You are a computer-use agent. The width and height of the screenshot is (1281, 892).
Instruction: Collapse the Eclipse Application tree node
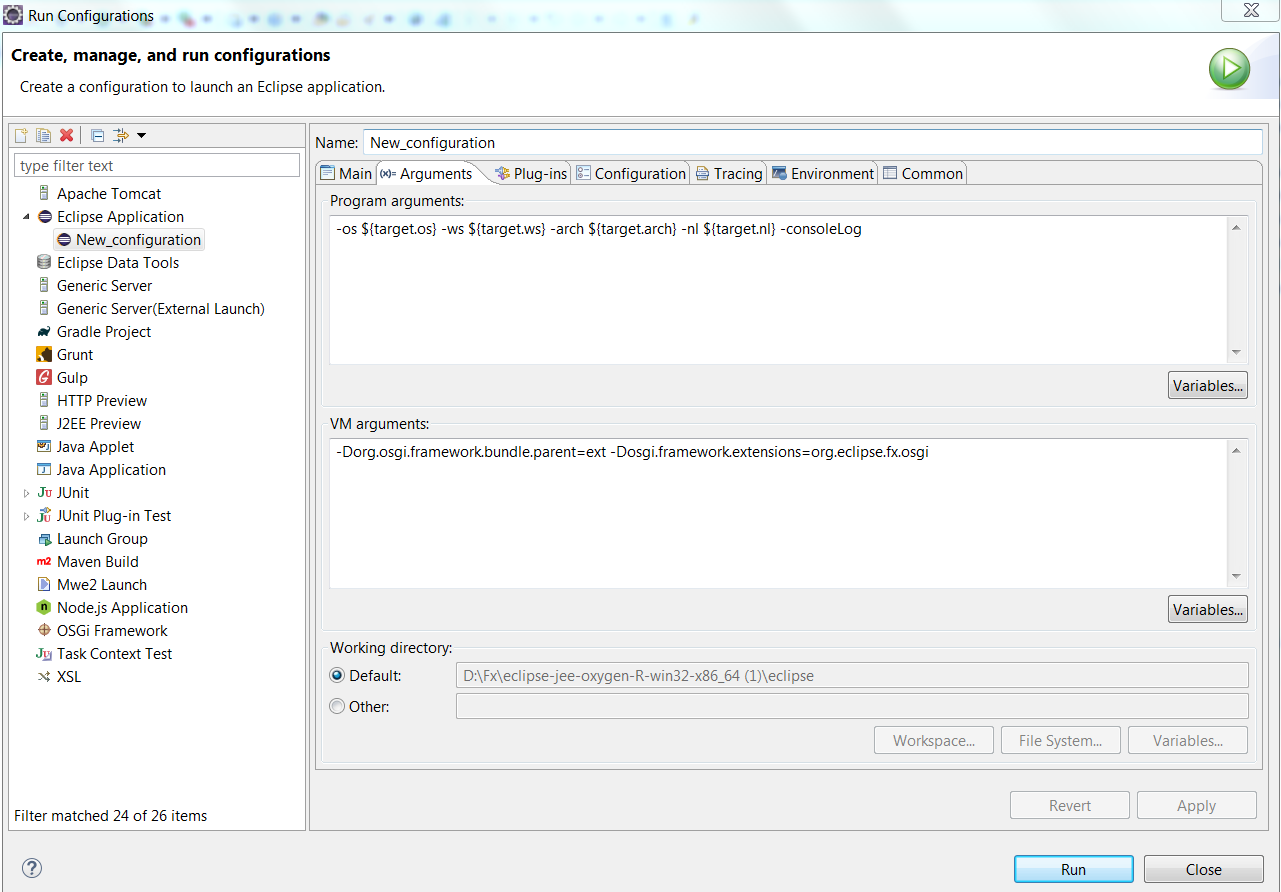[26, 217]
